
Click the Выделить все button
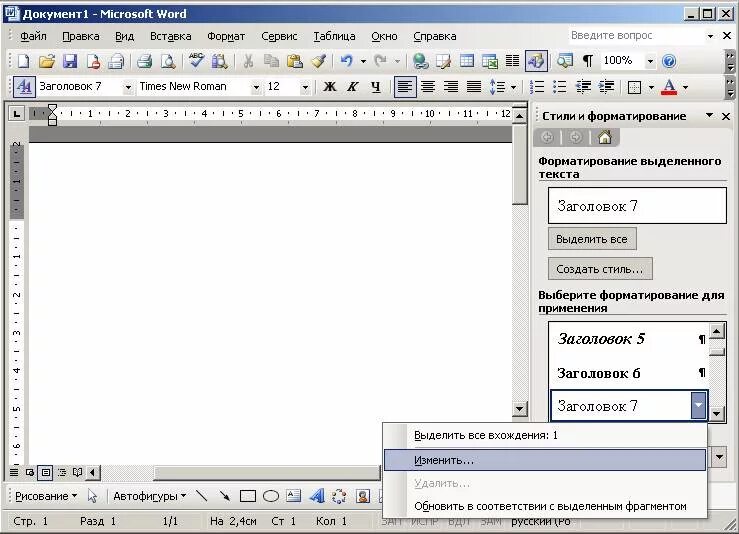point(592,239)
